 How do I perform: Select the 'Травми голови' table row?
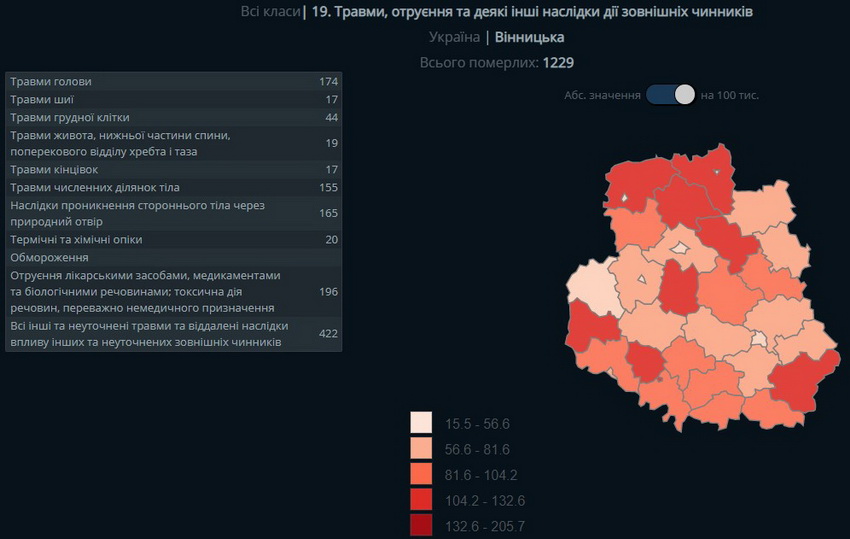pyautogui.click(x=173, y=81)
